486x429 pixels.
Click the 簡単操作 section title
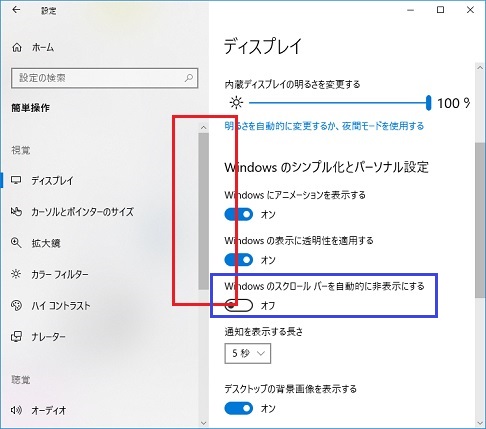(x=30, y=108)
